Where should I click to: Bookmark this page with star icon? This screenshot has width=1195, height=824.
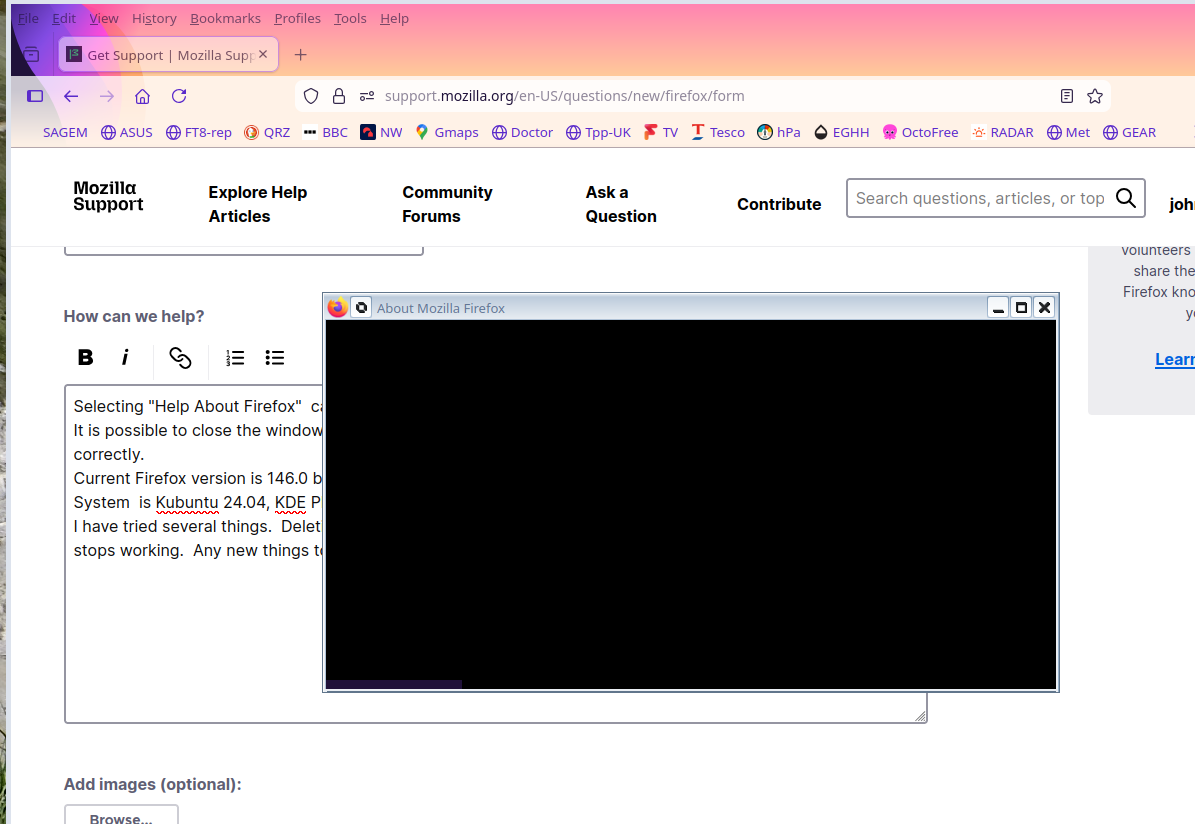[1095, 96]
